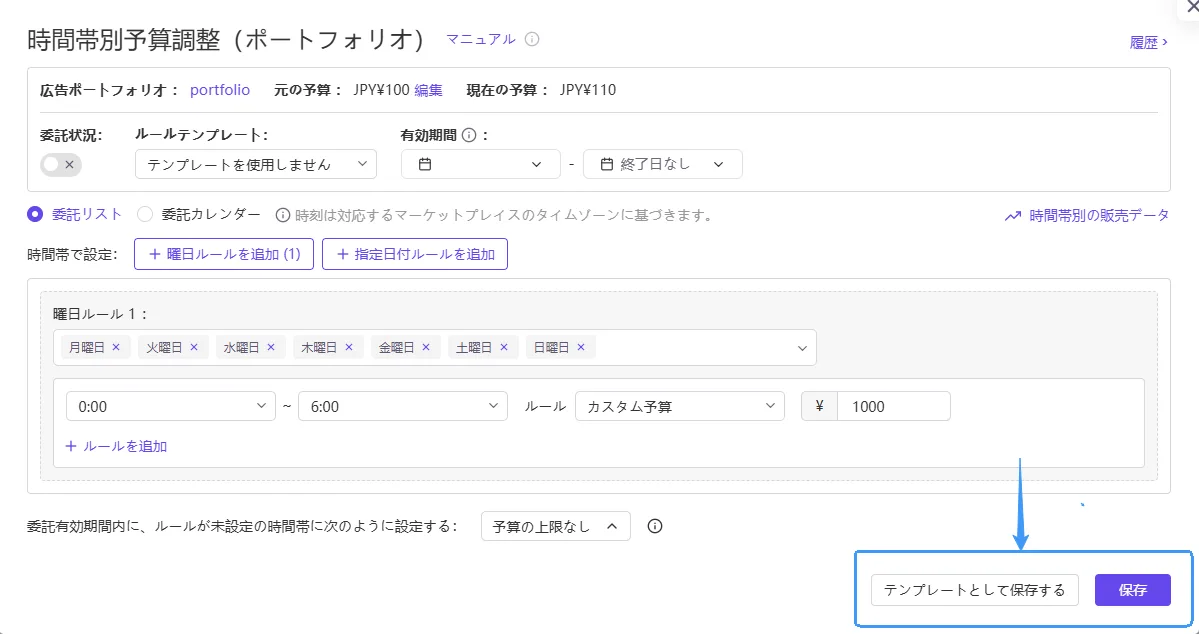Select the 委託カレンダー radio button
The height and width of the screenshot is (634, 1199).
[145, 215]
